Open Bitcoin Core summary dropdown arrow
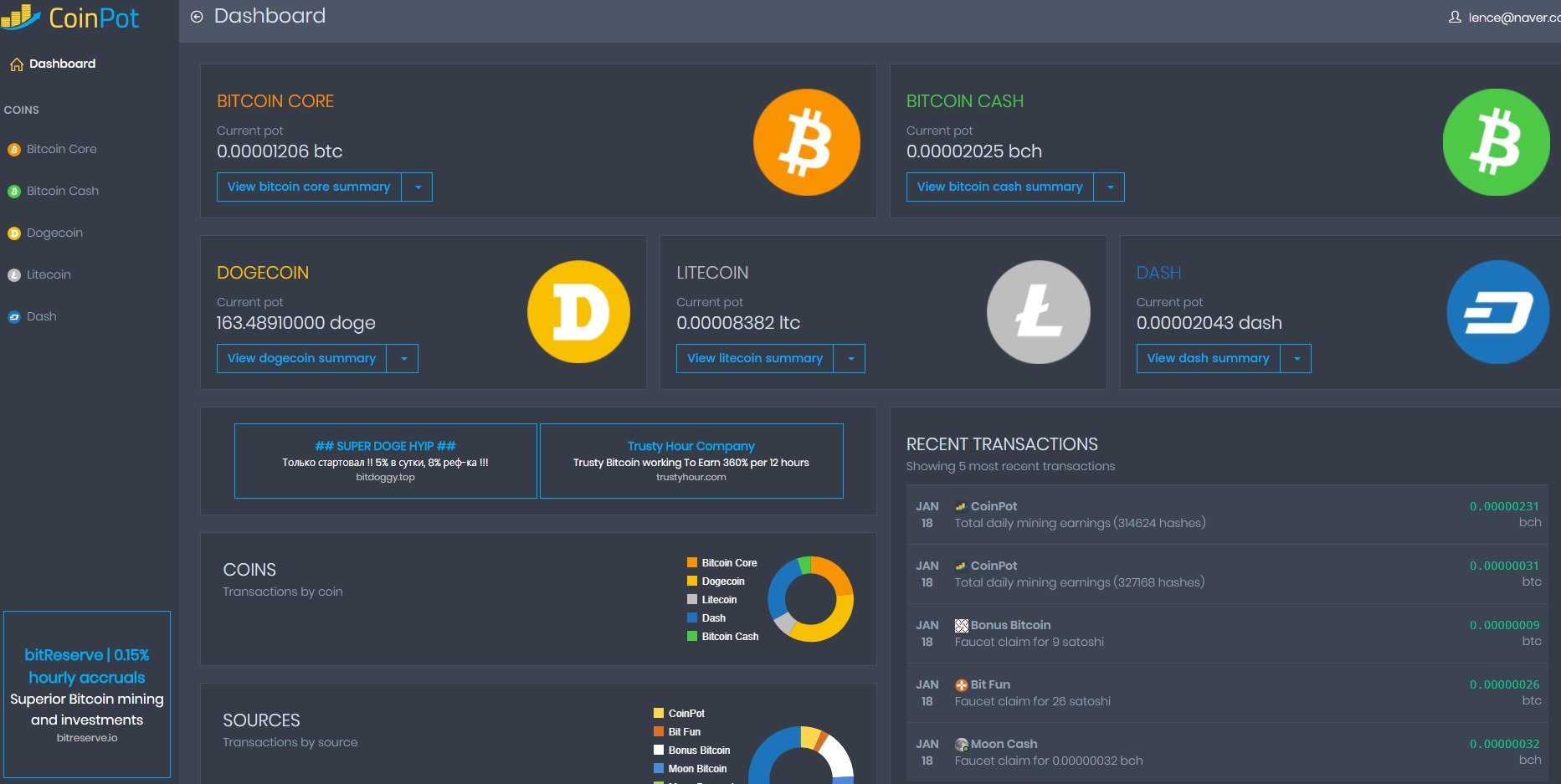Image resolution: width=1561 pixels, height=784 pixels. click(418, 187)
